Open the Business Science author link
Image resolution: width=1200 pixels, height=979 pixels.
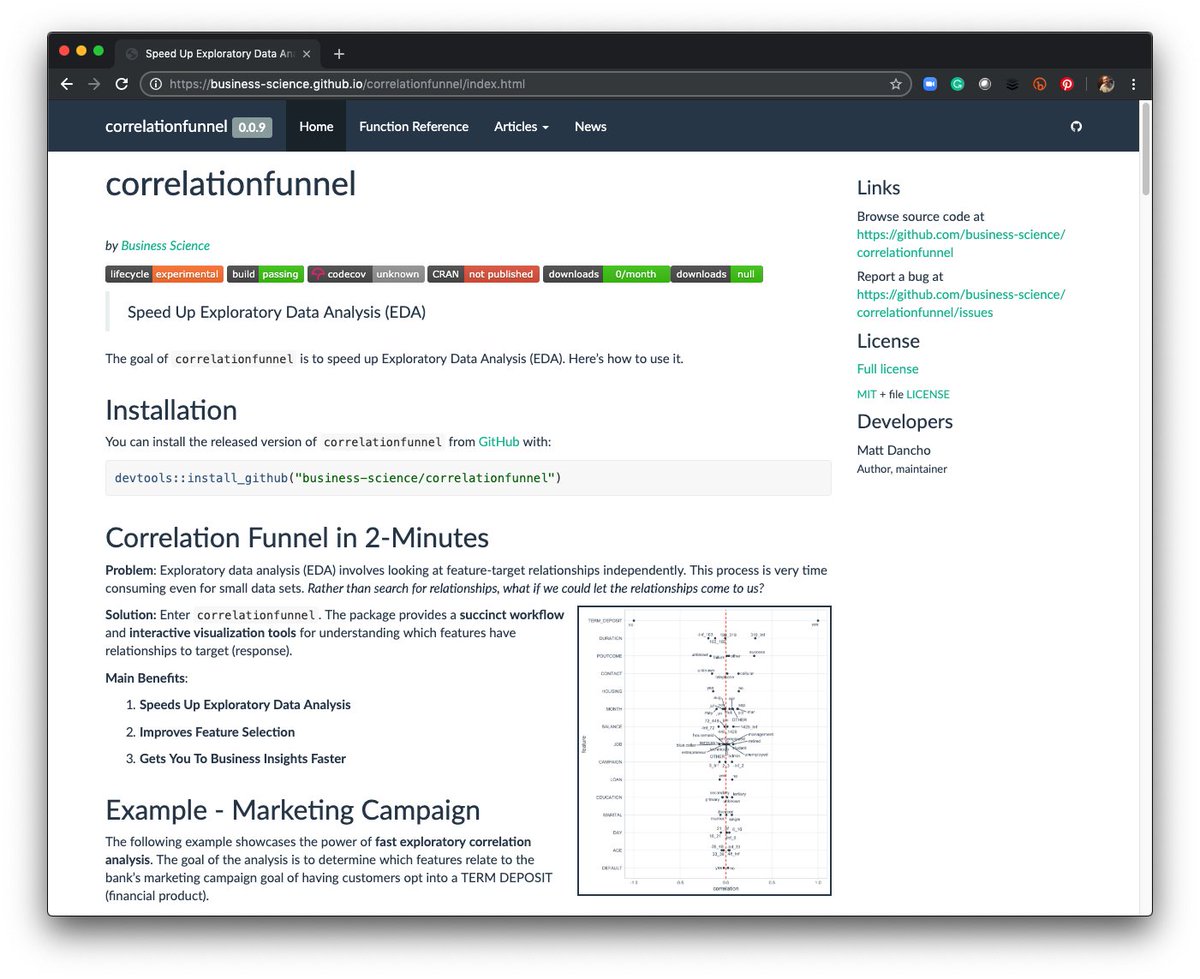click(x=165, y=245)
